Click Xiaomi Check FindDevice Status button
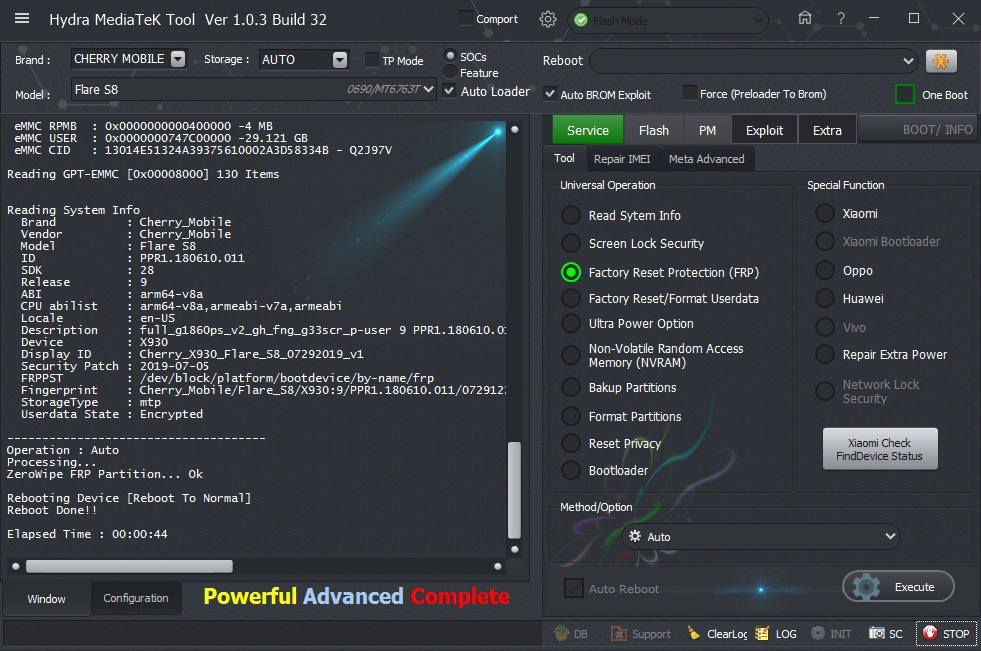 880,449
